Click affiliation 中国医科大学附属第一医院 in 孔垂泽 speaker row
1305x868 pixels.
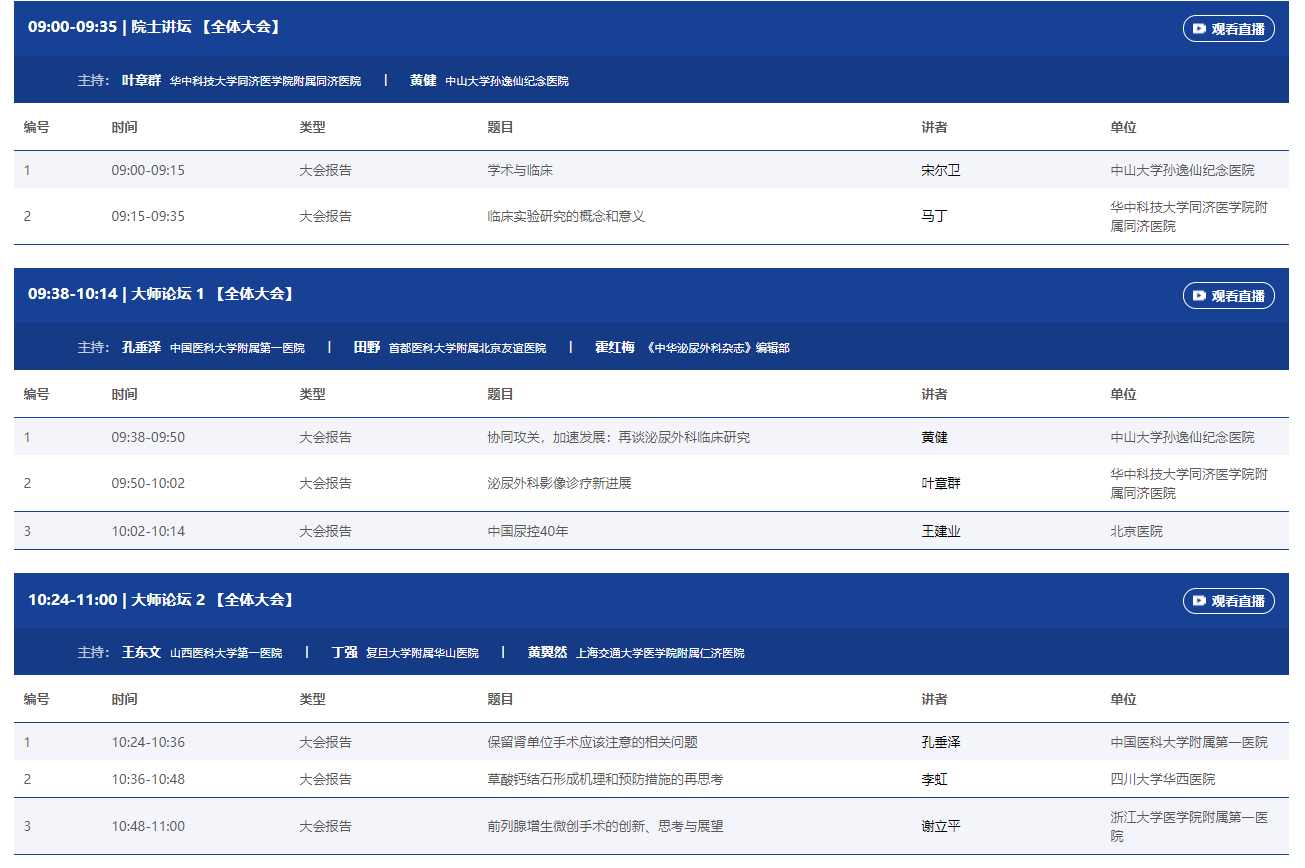pyautogui.click(x=1189, y=742)
